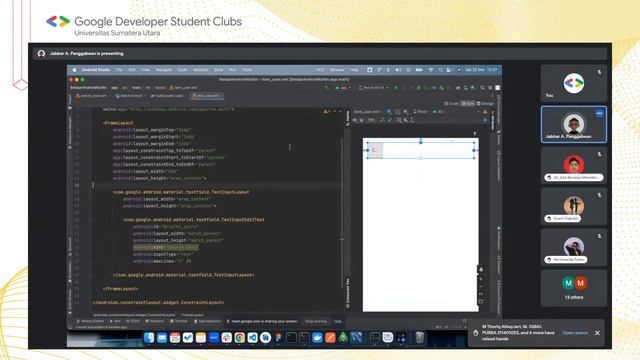
Task: Switch to Code view mode
Action: click(x=451, y=104)
